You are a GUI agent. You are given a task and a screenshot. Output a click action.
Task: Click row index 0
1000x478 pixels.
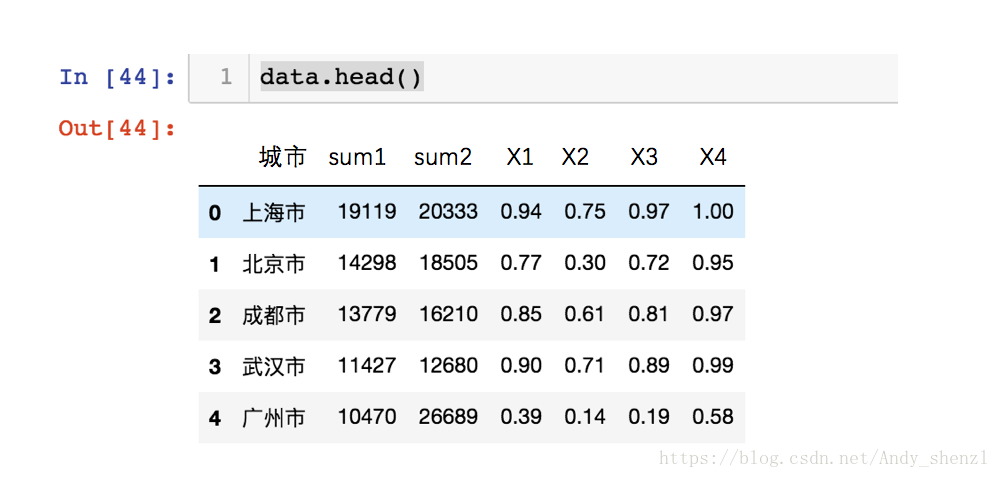coord(215,213)
